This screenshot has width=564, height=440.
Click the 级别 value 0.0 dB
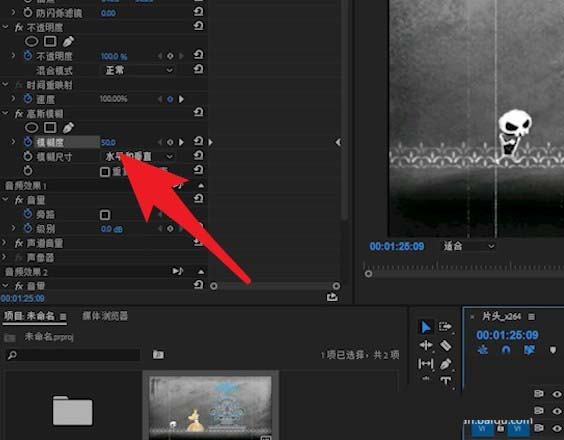tap(112, 229)
